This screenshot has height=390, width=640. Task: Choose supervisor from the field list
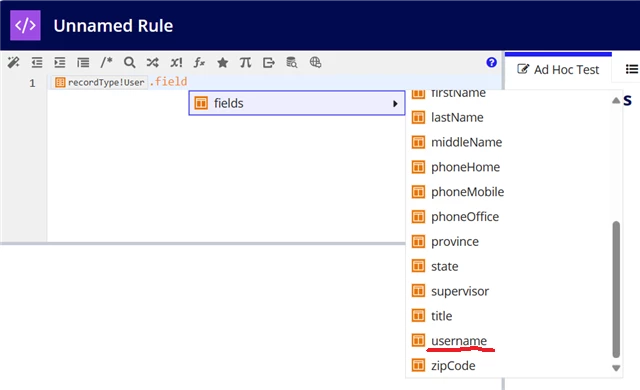510,291
